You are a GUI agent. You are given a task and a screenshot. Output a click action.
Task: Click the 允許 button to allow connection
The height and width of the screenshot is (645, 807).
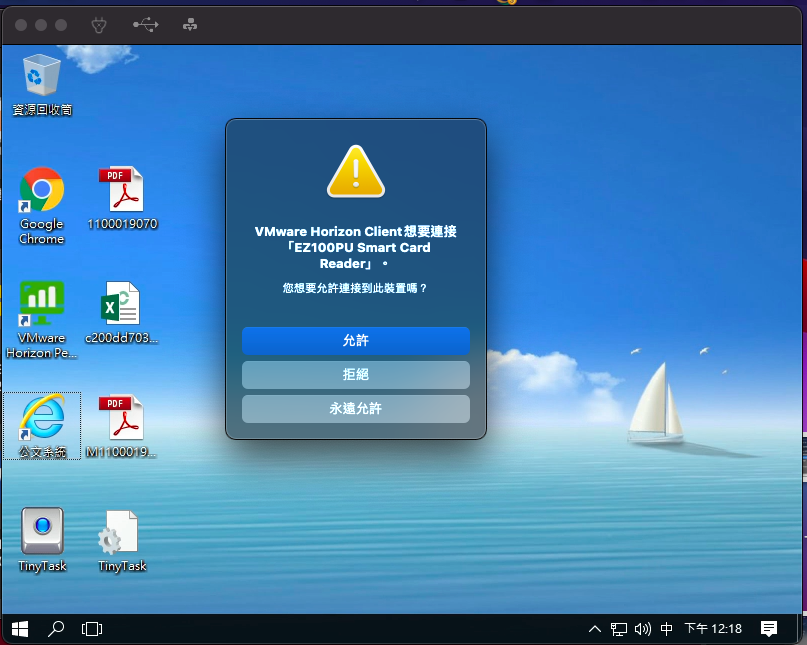[x=356, y=341]
